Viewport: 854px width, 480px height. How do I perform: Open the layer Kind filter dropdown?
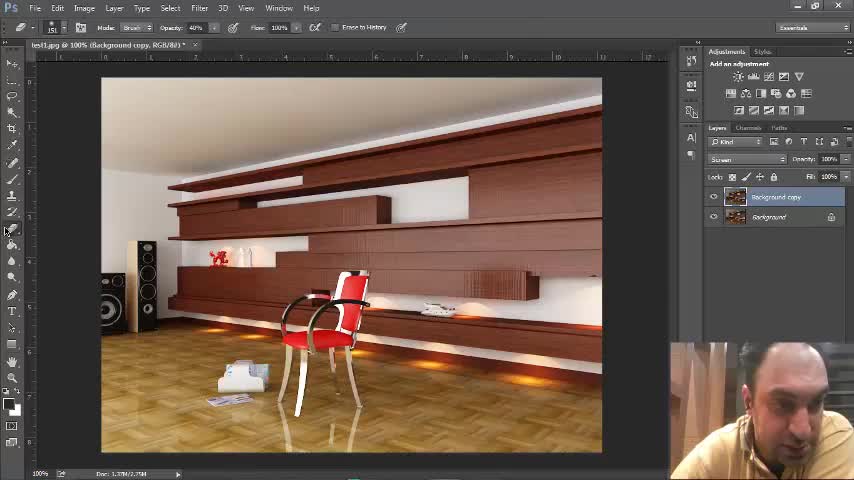pyautogui.click(x=735, y=142)
